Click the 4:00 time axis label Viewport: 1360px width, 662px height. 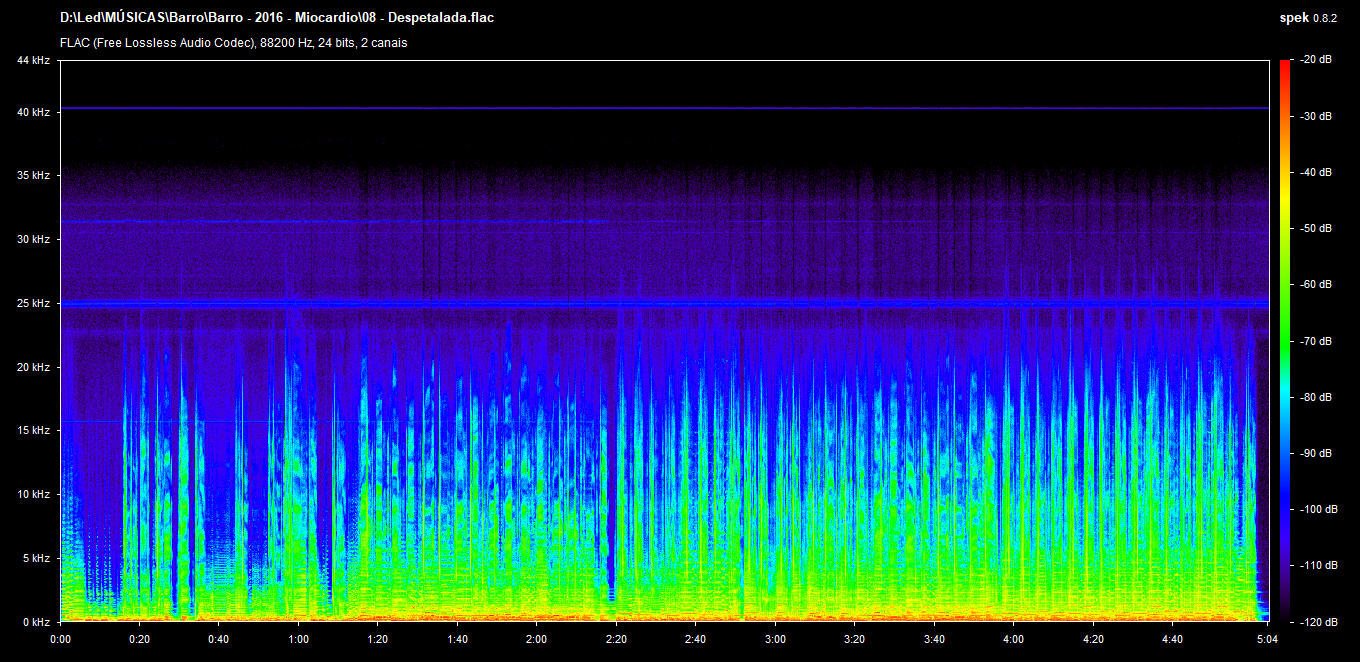pyautogui.click(x=1014, y=638)
